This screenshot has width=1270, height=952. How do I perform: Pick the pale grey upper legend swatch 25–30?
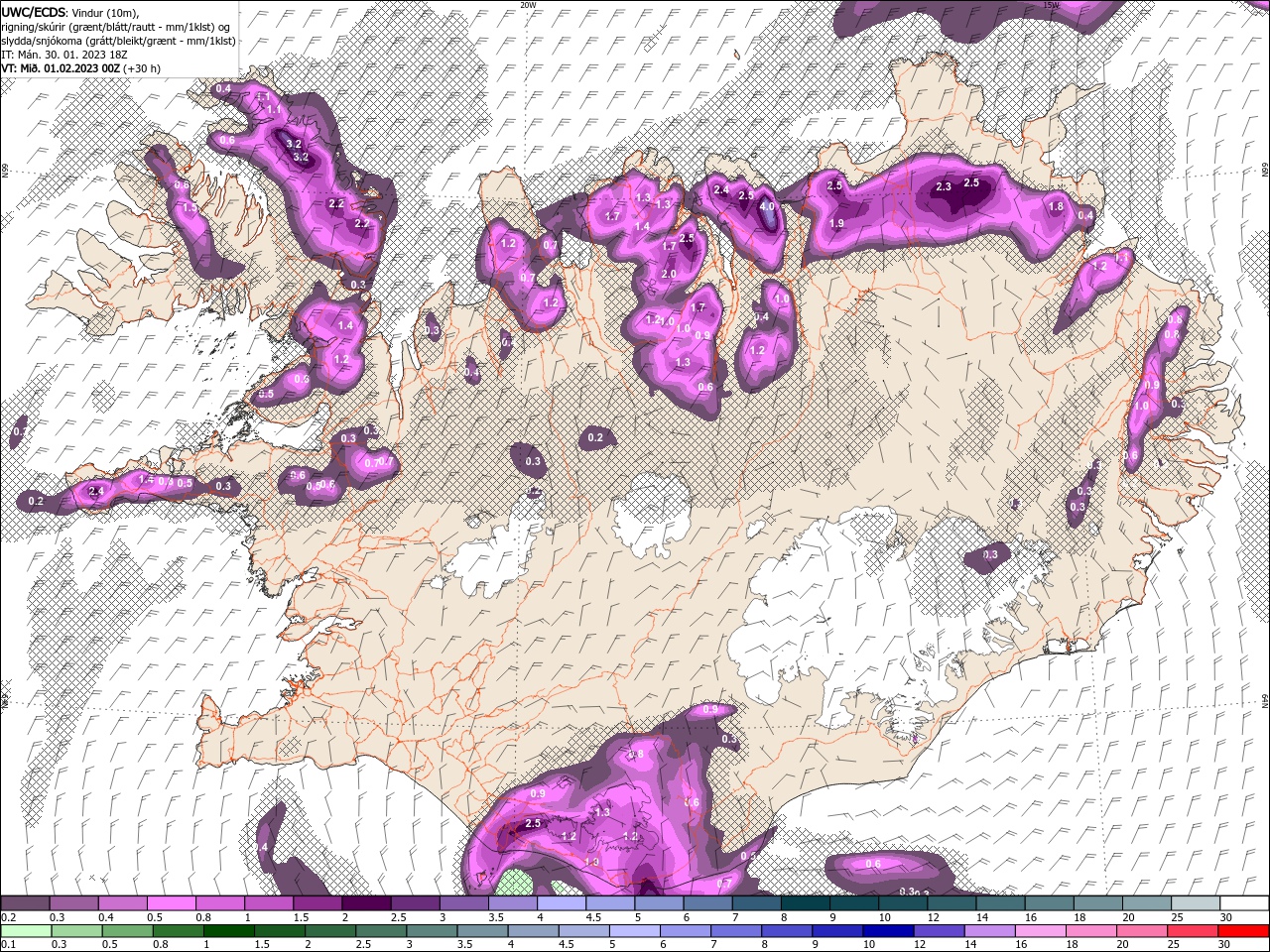pyautogui.click(x=1196, y=903)
